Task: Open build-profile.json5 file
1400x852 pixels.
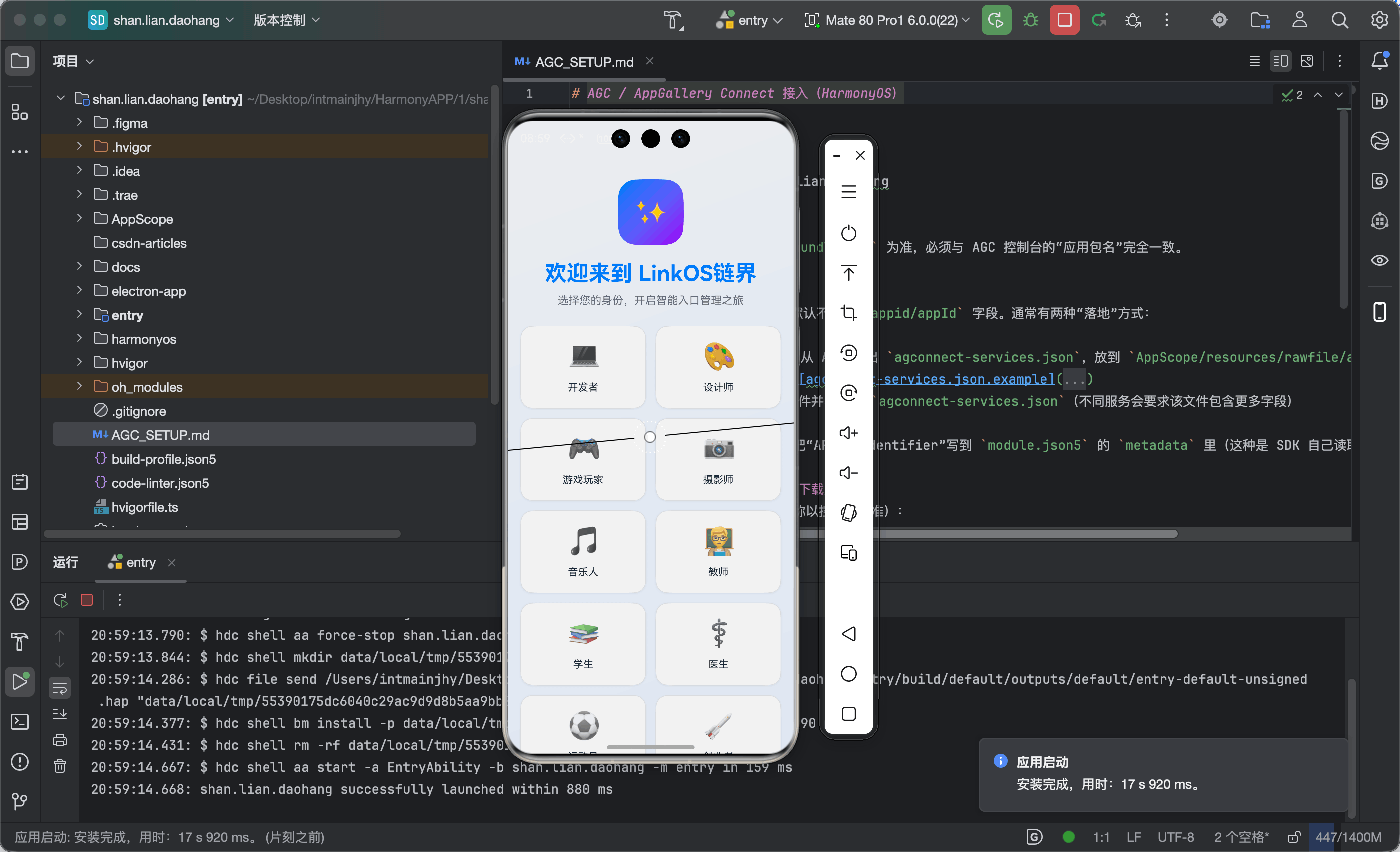Action: click(x=163, y=459)
